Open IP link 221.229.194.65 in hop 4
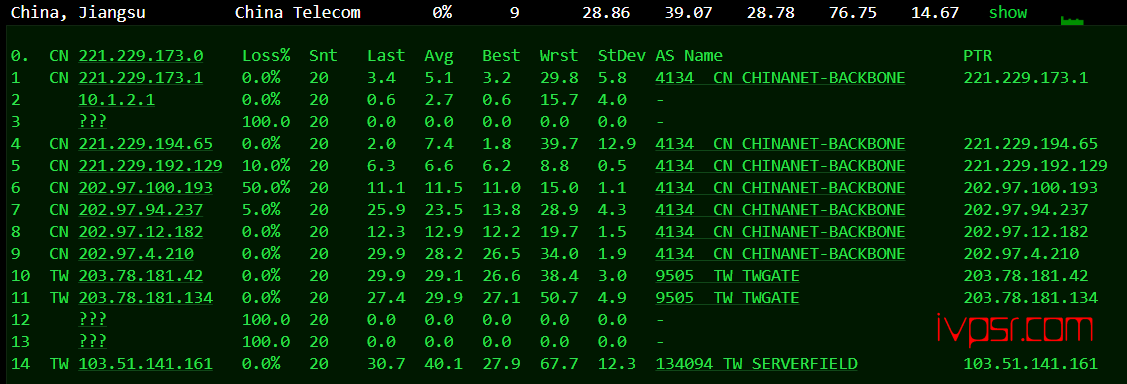Viewport: 1127px width, 384px height. 146,144
